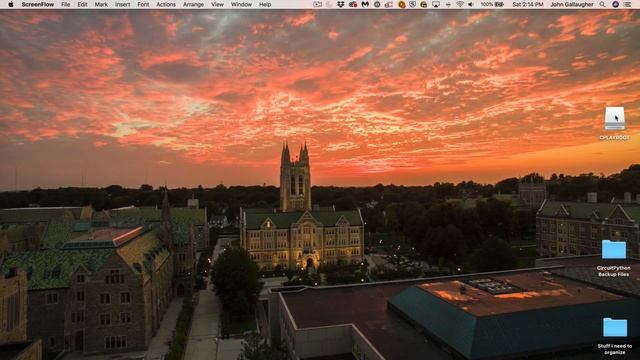
Task: Open the John Gallaugher user menu
Action: (571, 4)
